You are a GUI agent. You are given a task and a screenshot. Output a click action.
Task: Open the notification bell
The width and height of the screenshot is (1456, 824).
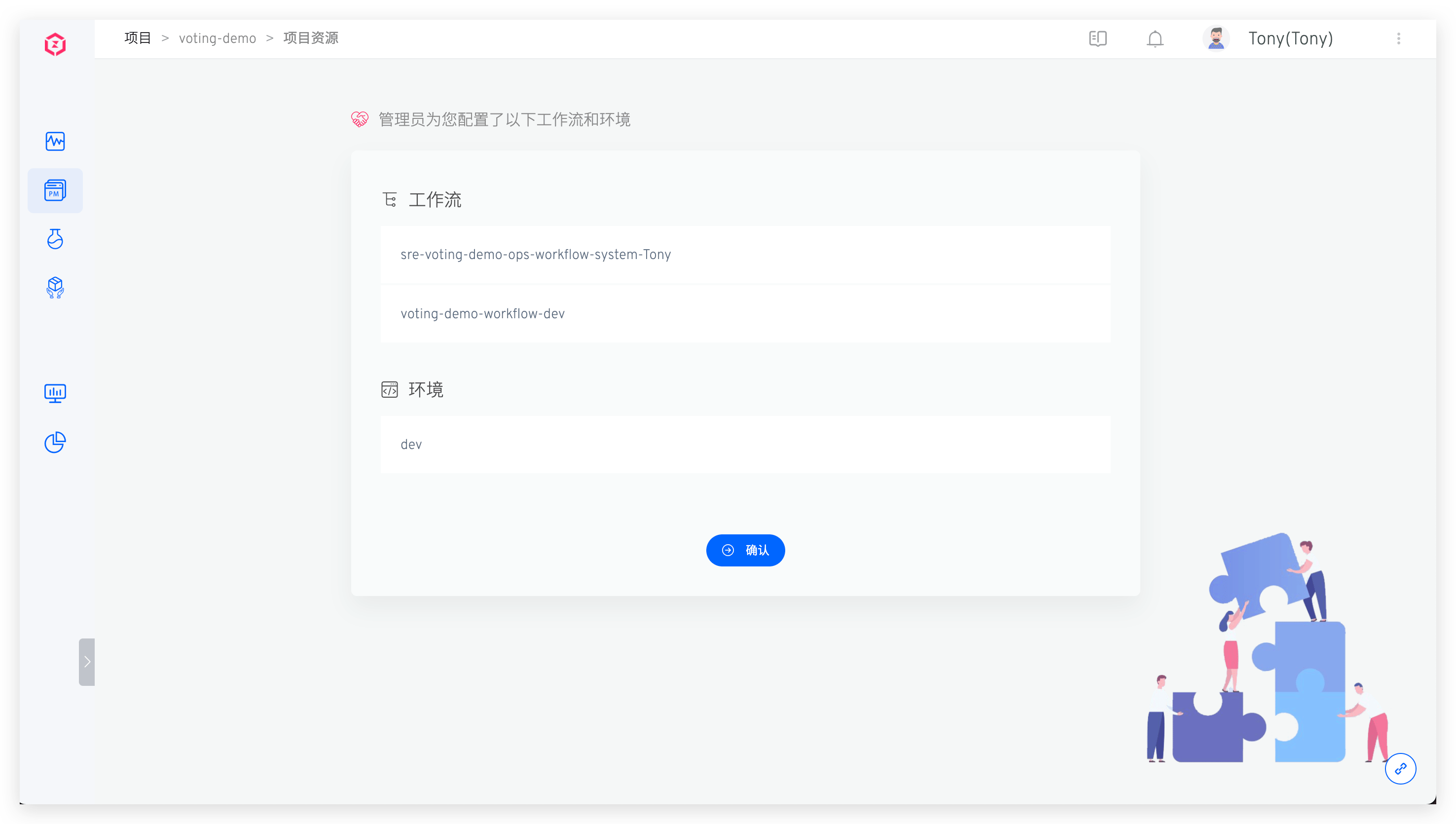tap(1155, 38)
